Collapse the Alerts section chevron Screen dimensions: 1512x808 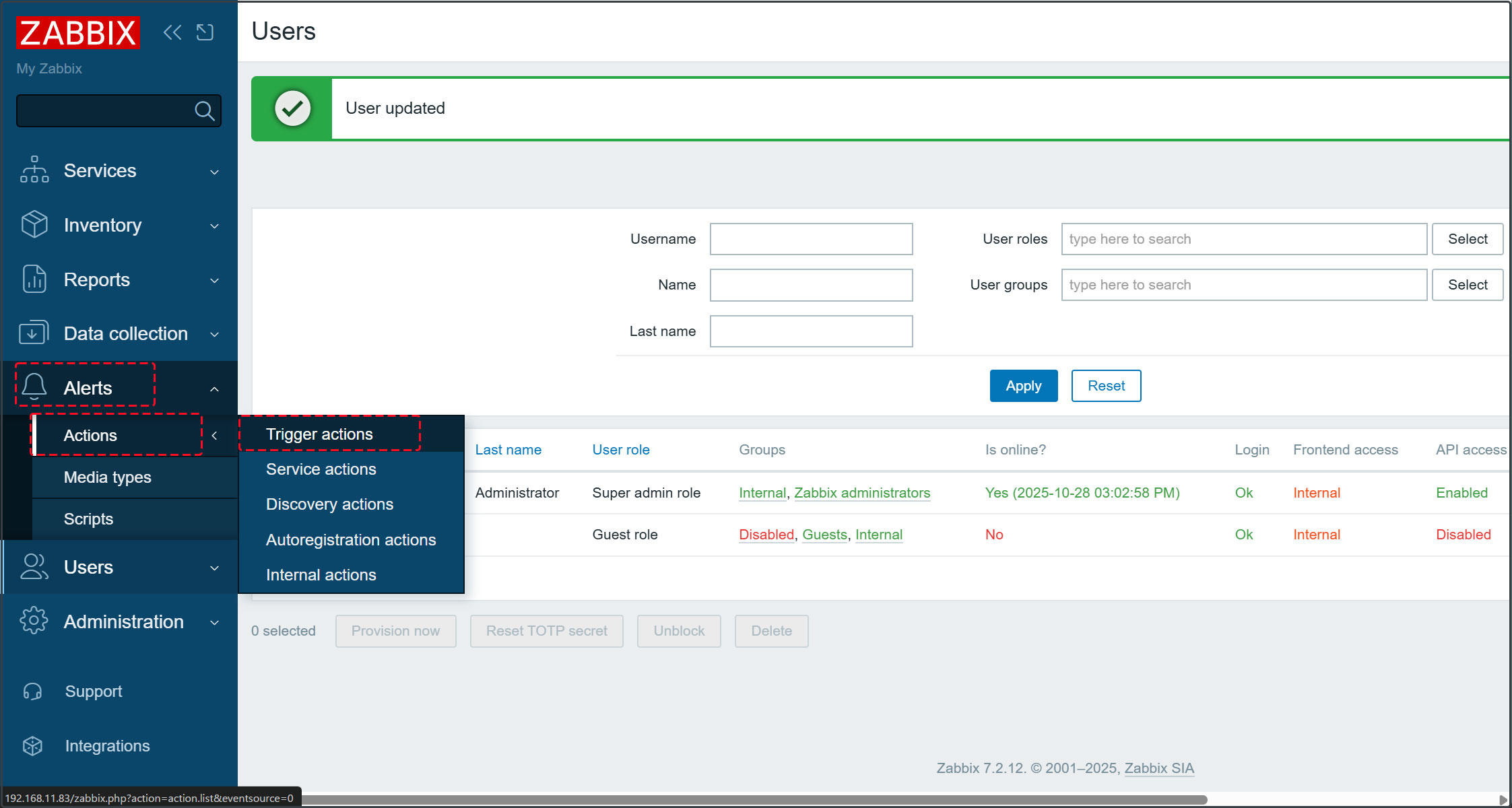tap(214, 389)
